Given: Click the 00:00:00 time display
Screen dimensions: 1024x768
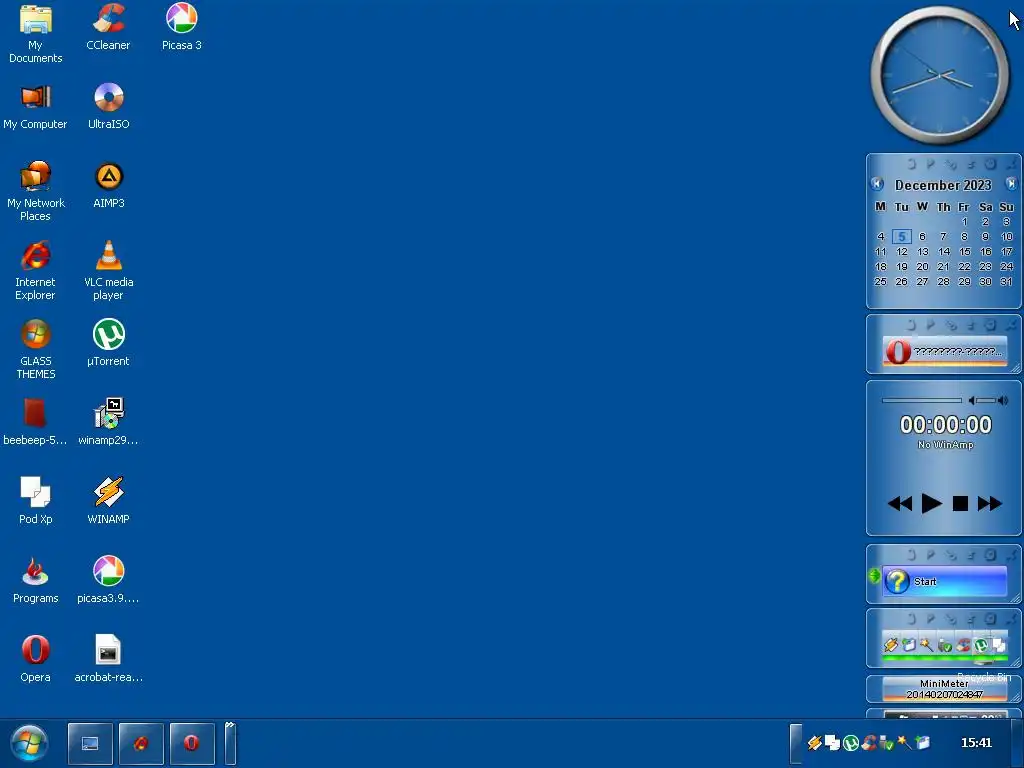Looking at the screenshot, I should 946,425.
